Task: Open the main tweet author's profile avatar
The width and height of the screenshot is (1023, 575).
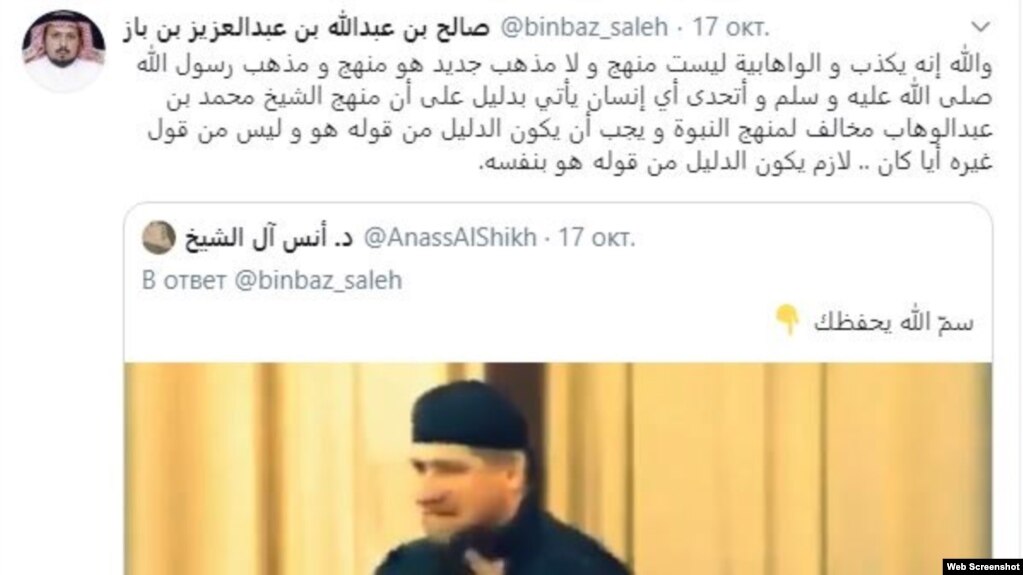Action: (x=63, y=51)
